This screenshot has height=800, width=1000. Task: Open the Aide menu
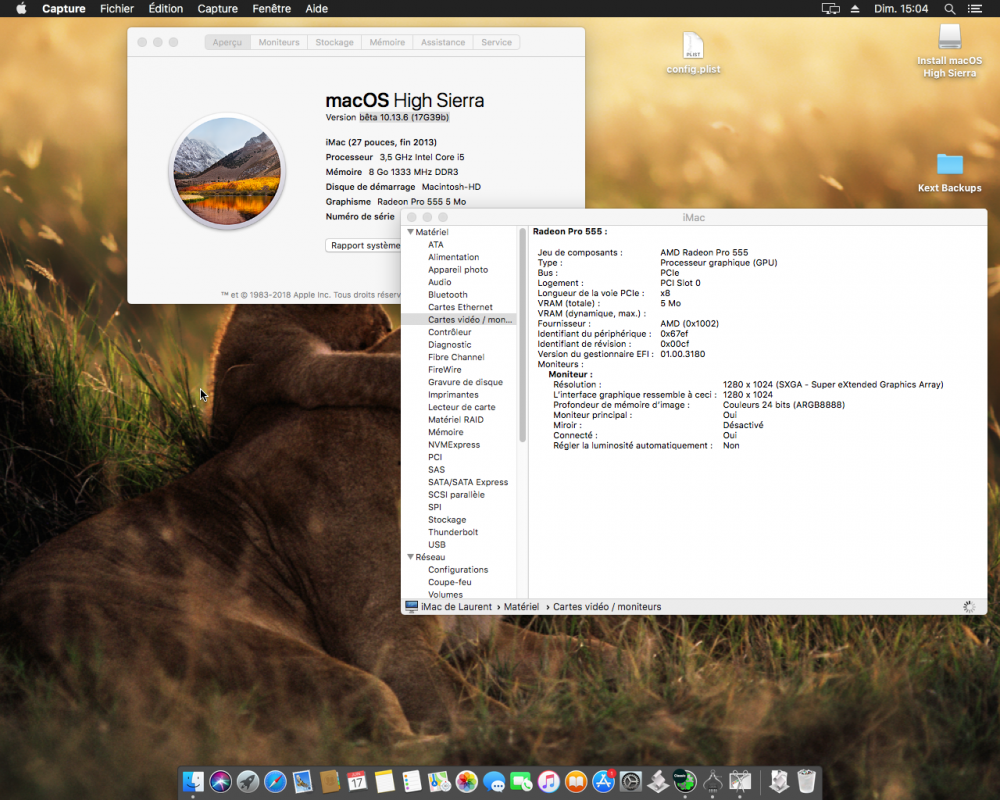tap(316, 9)
